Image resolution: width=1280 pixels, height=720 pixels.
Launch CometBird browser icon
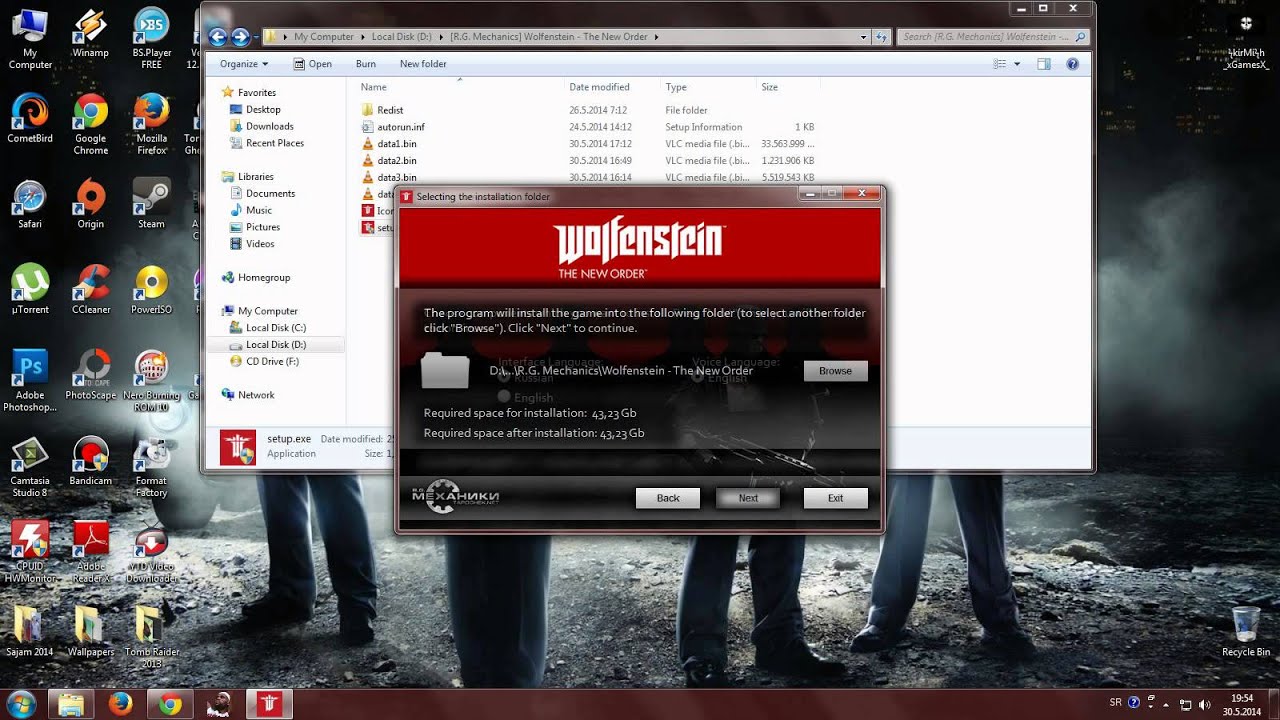[30, 118]
